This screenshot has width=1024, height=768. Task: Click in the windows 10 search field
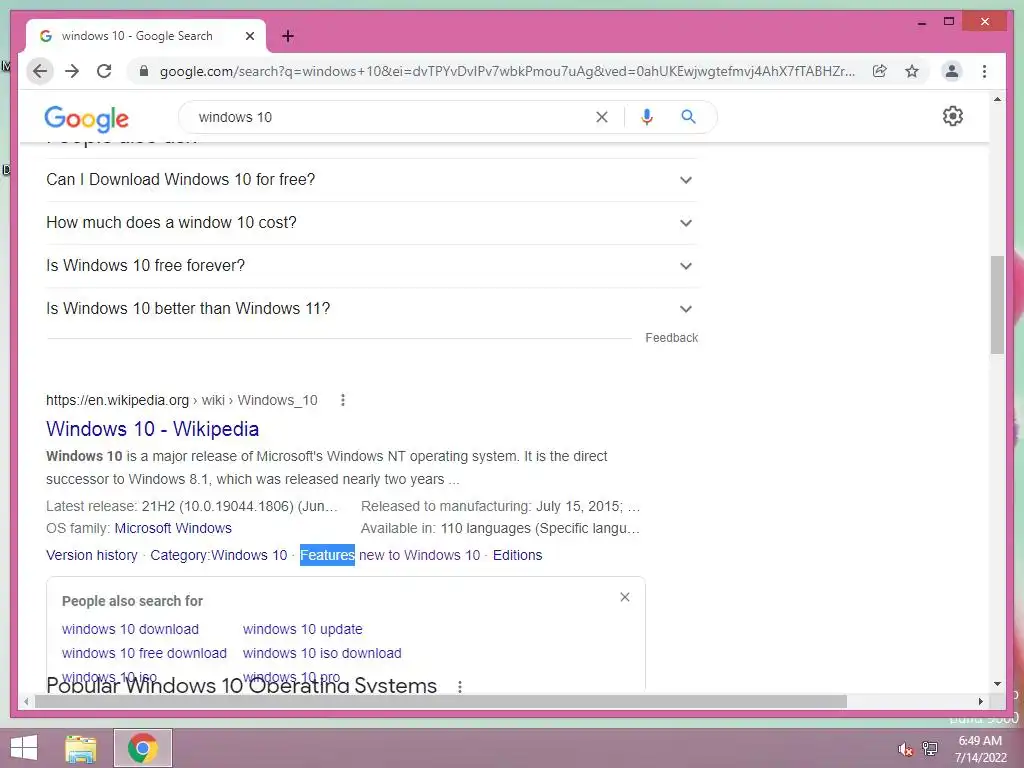pyautogui.click(x=392, y=117)
